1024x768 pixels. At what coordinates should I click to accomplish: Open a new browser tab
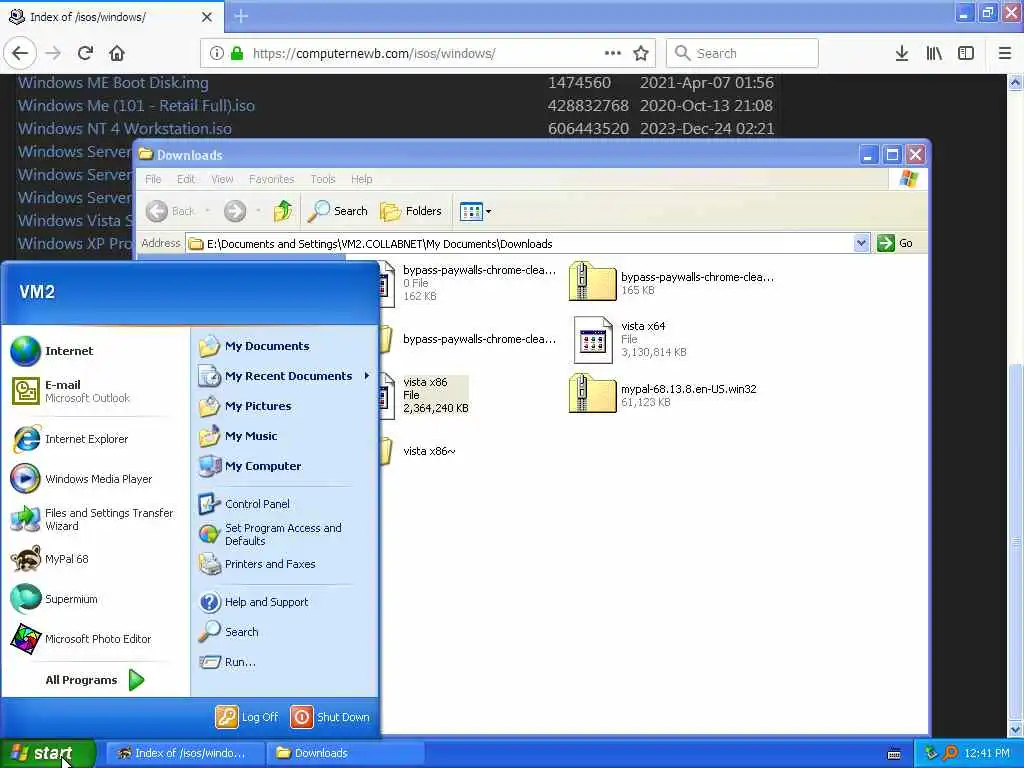point(241,16)
